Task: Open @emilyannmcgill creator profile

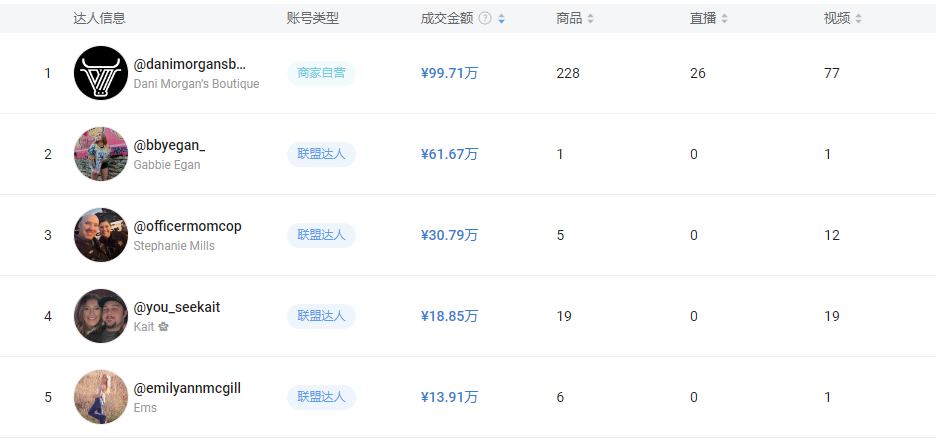Action: (x=187, y=388)
